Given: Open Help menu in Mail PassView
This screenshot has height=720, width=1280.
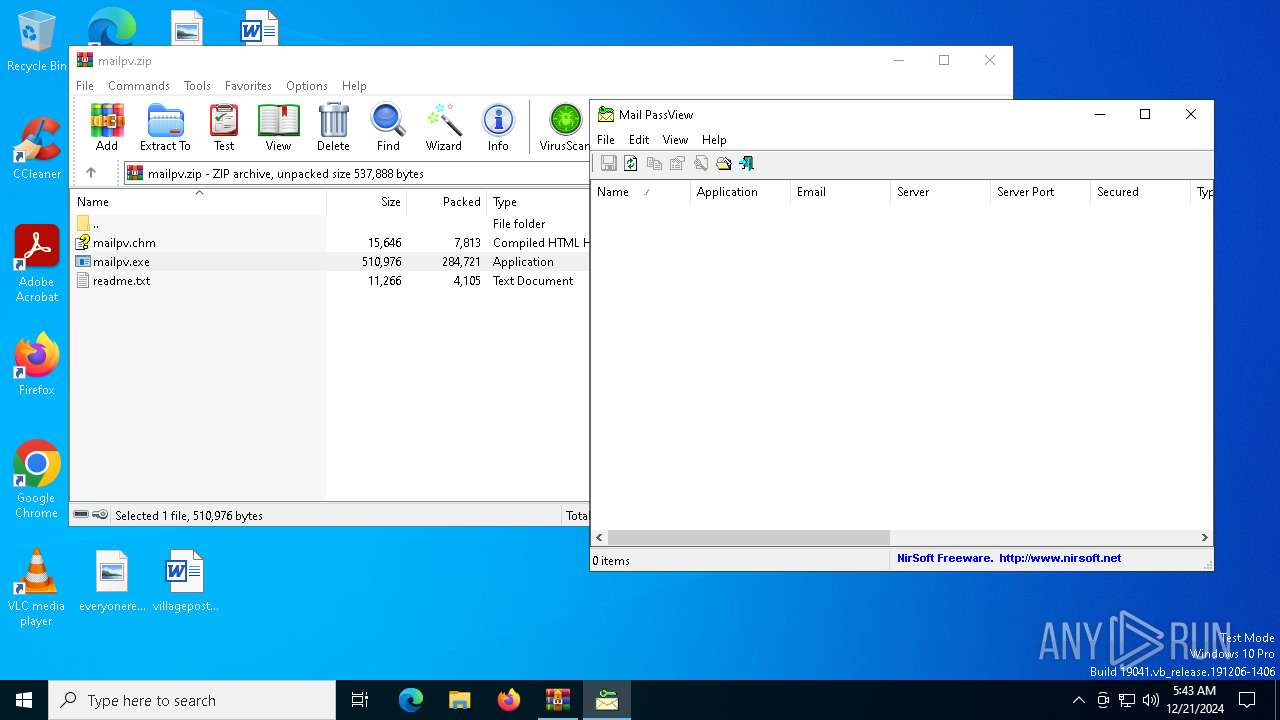Looking at the screenshot, I should pos(714,140).
